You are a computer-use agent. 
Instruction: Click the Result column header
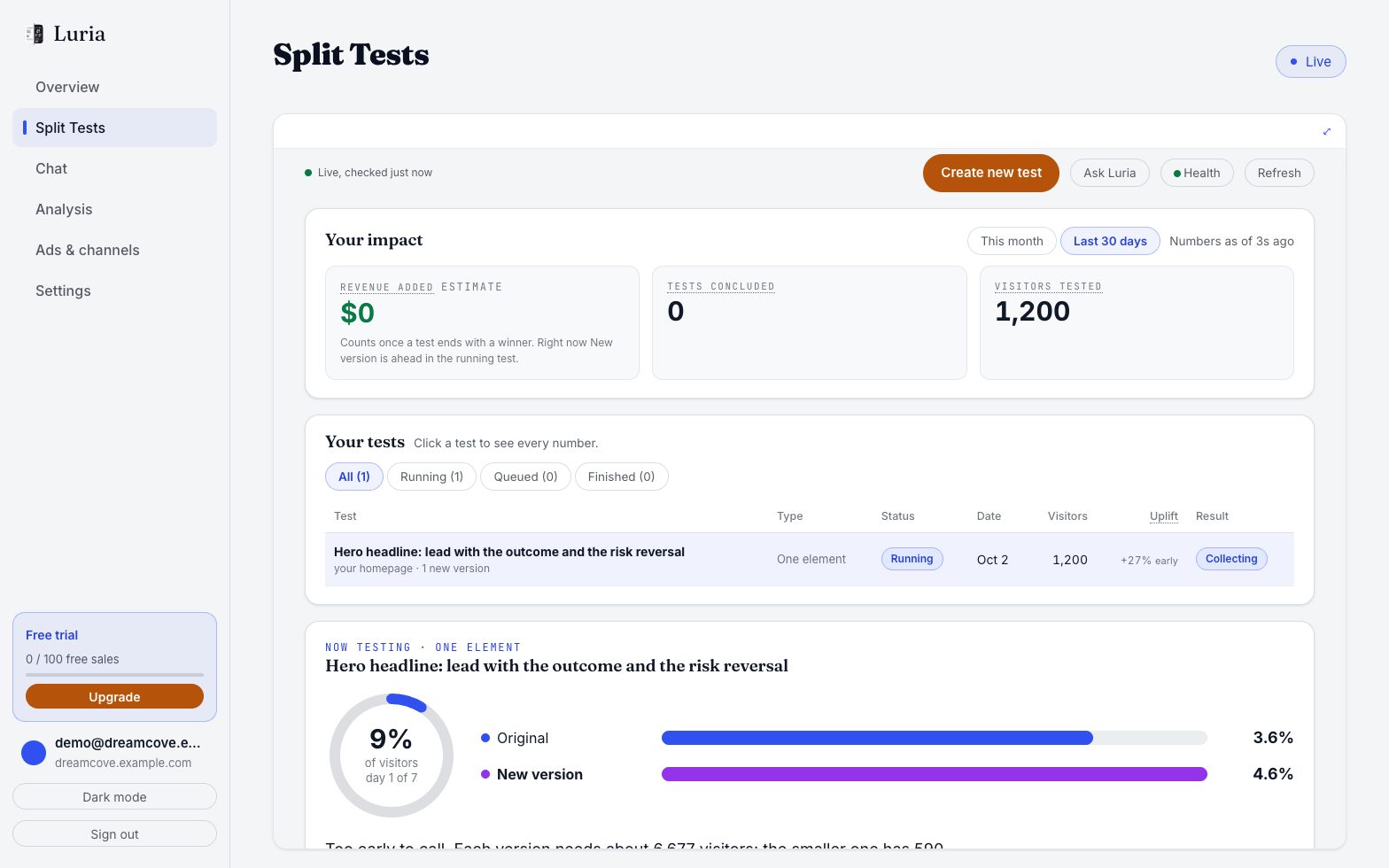1212,516
